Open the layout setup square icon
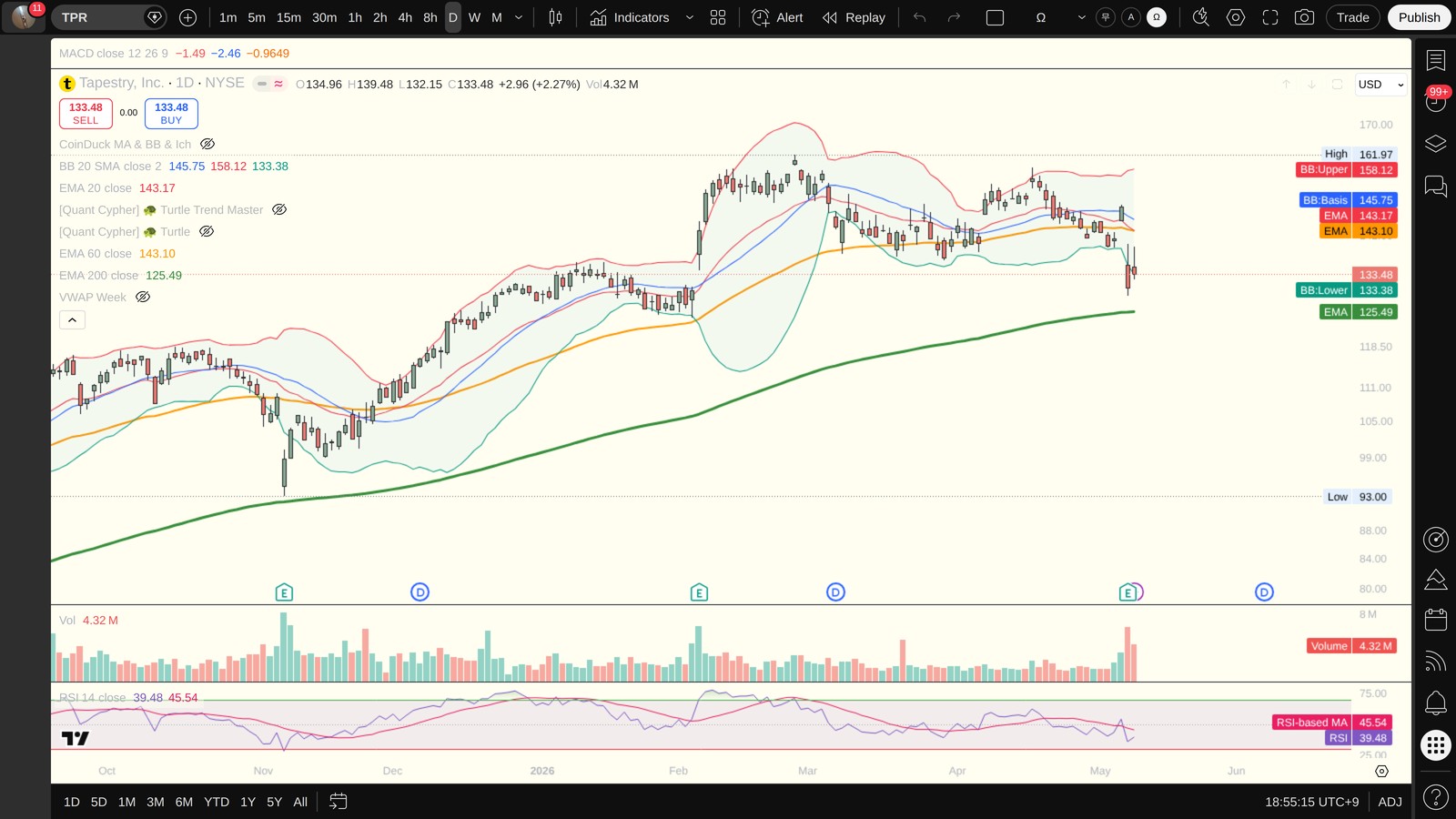The width and height of the screenshot is (1456, 819). coord(996,17)
